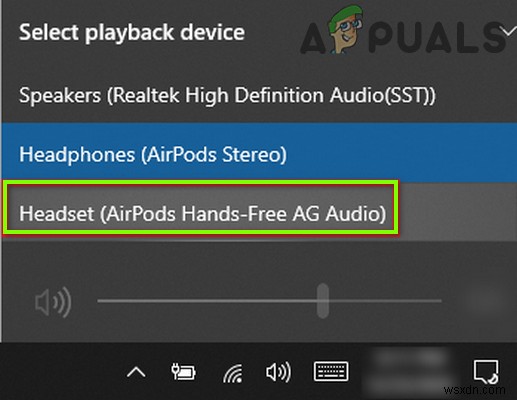Mute audio using the flyout speaker icon
517x400 pixels.
point(53,302)
